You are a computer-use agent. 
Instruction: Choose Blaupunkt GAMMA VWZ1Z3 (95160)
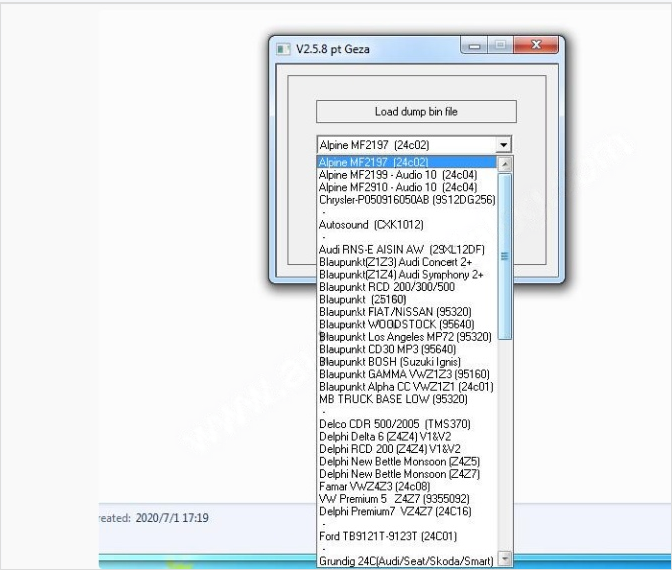point(407,374)
